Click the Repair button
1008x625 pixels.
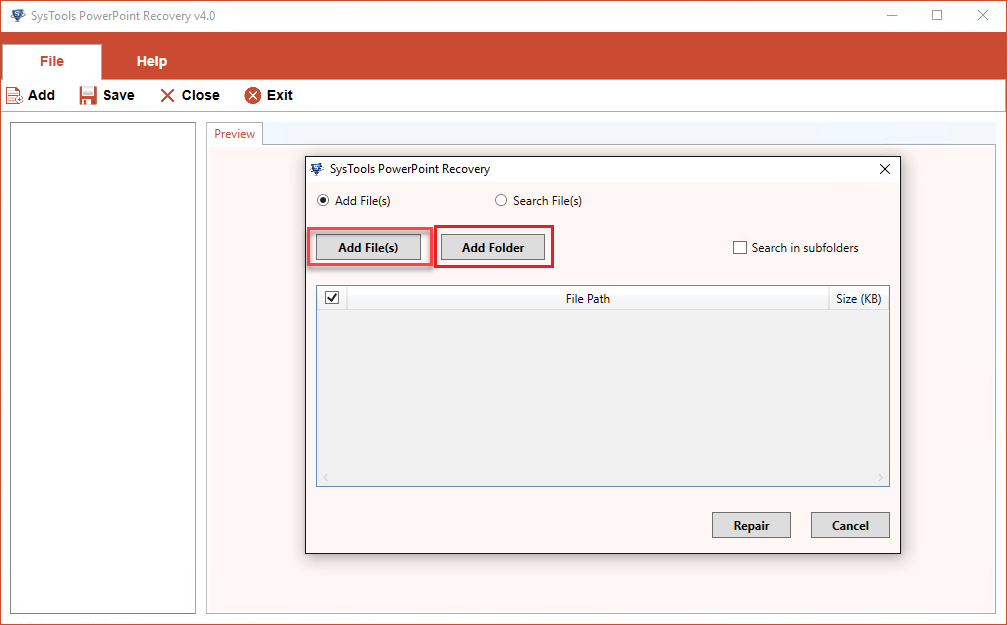pos(751,525)
